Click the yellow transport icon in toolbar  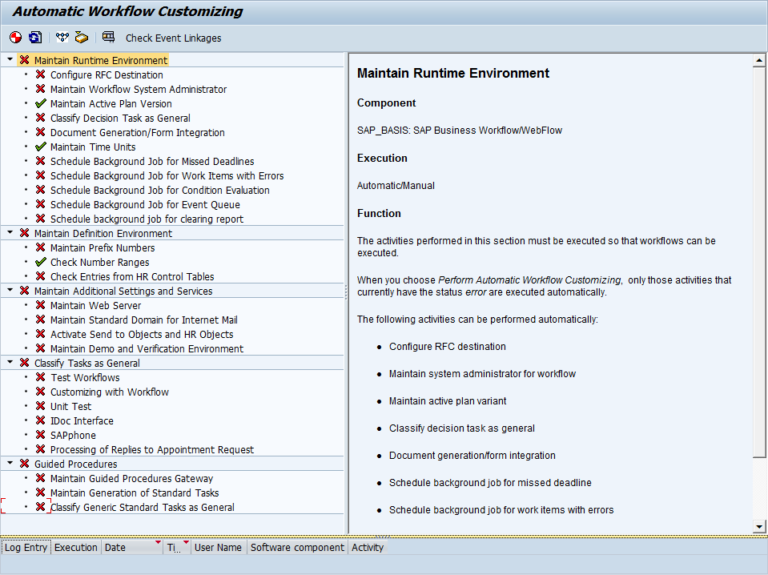click(82, 38)
